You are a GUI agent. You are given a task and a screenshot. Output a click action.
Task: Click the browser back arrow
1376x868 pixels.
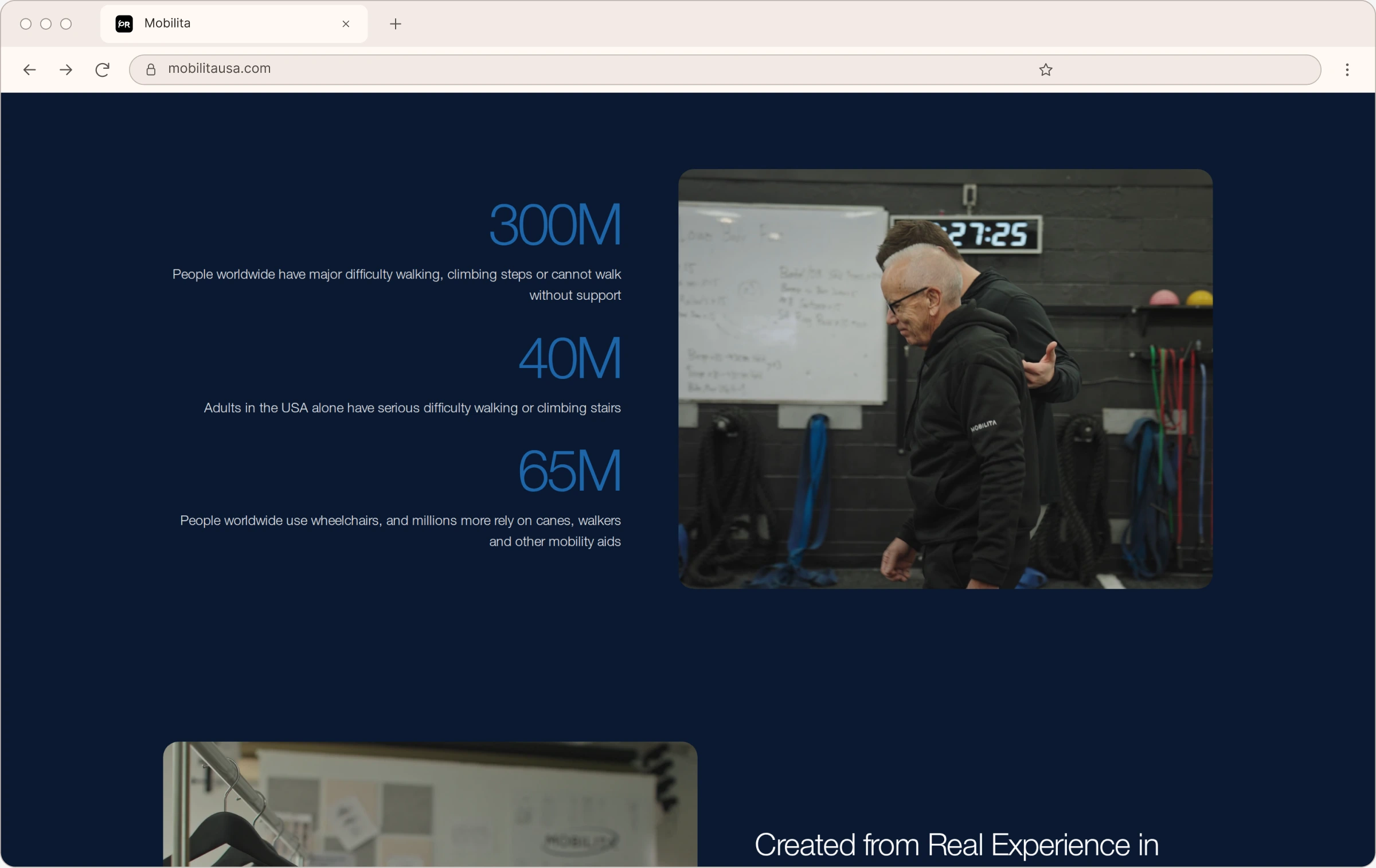point(29,69)
